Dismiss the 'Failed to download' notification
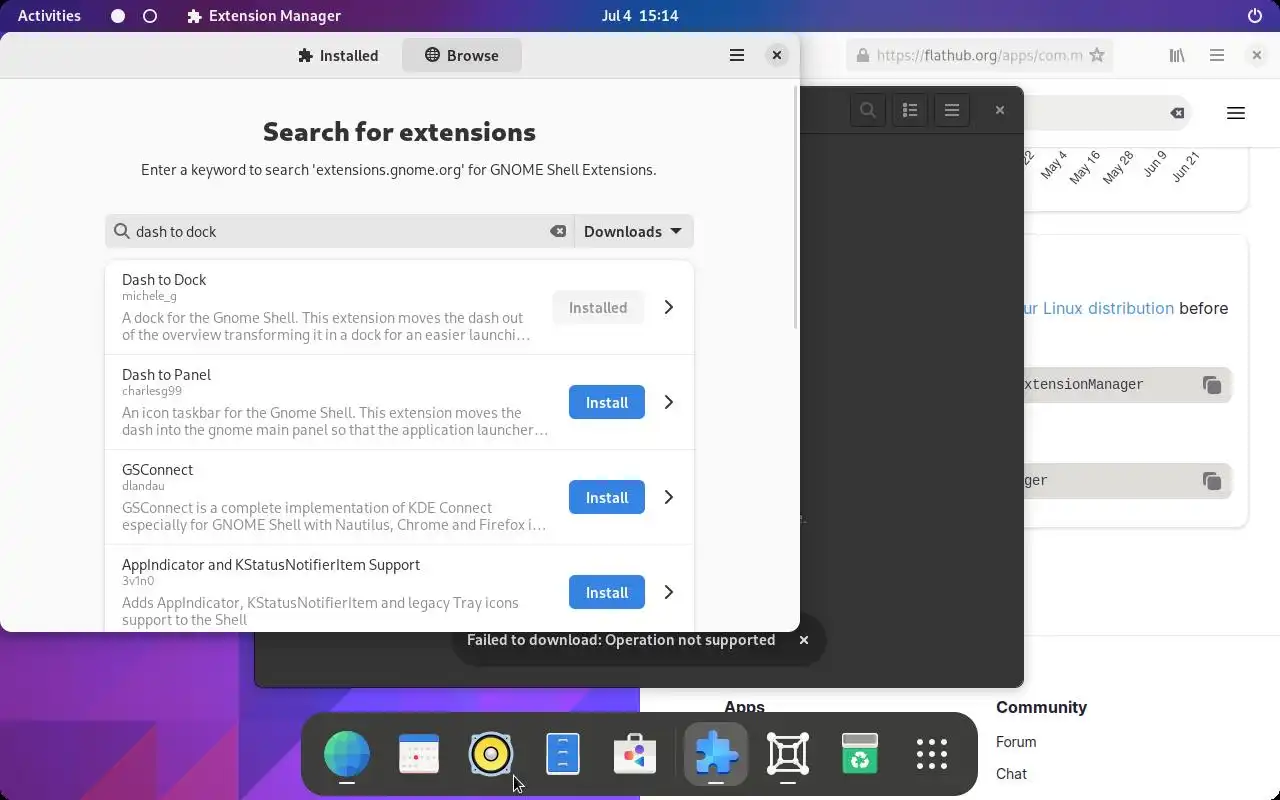The image size is (1280, 800). click(x=803, y=640)
